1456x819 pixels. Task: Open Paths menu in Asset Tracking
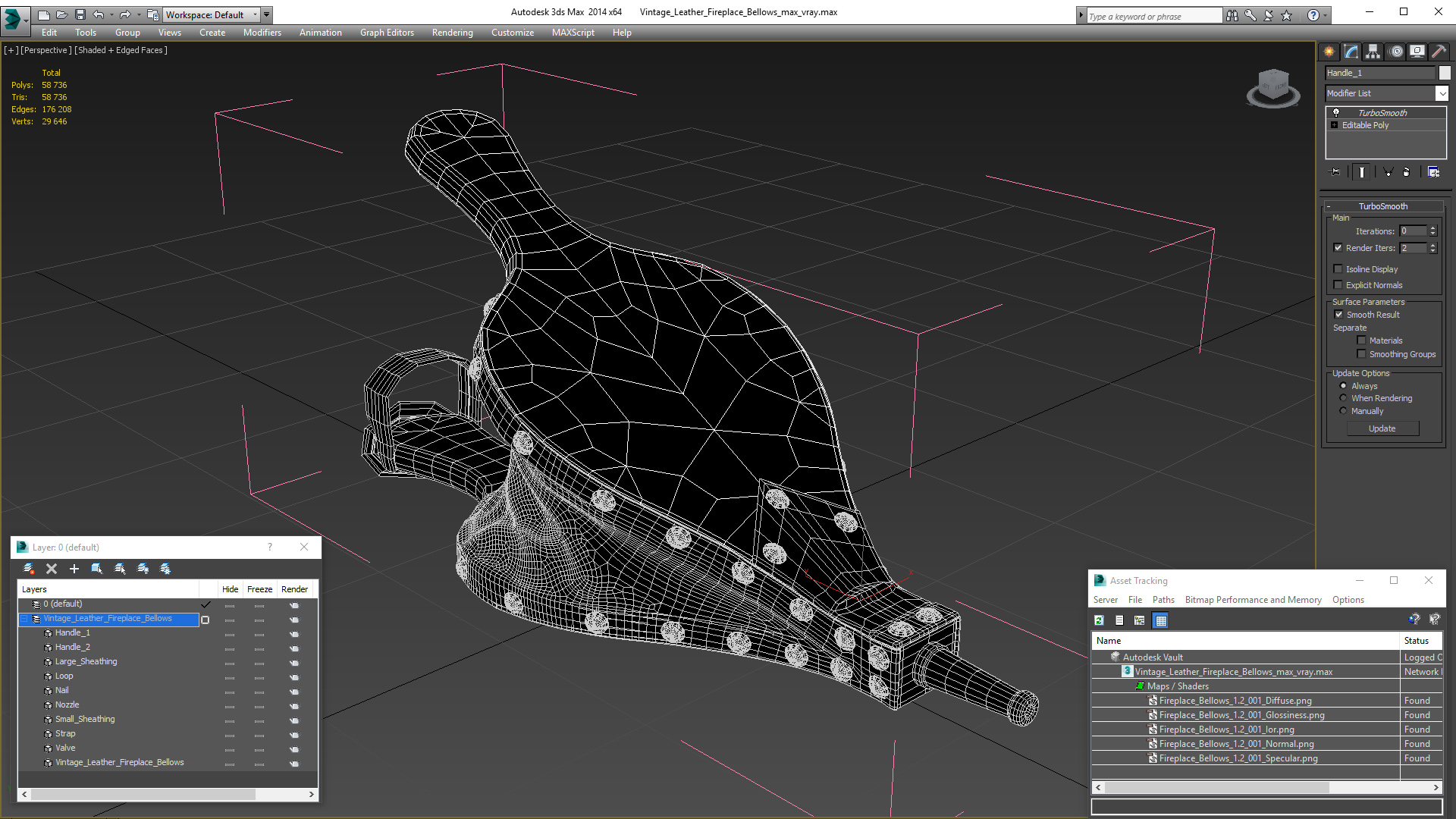point(1163,600)
